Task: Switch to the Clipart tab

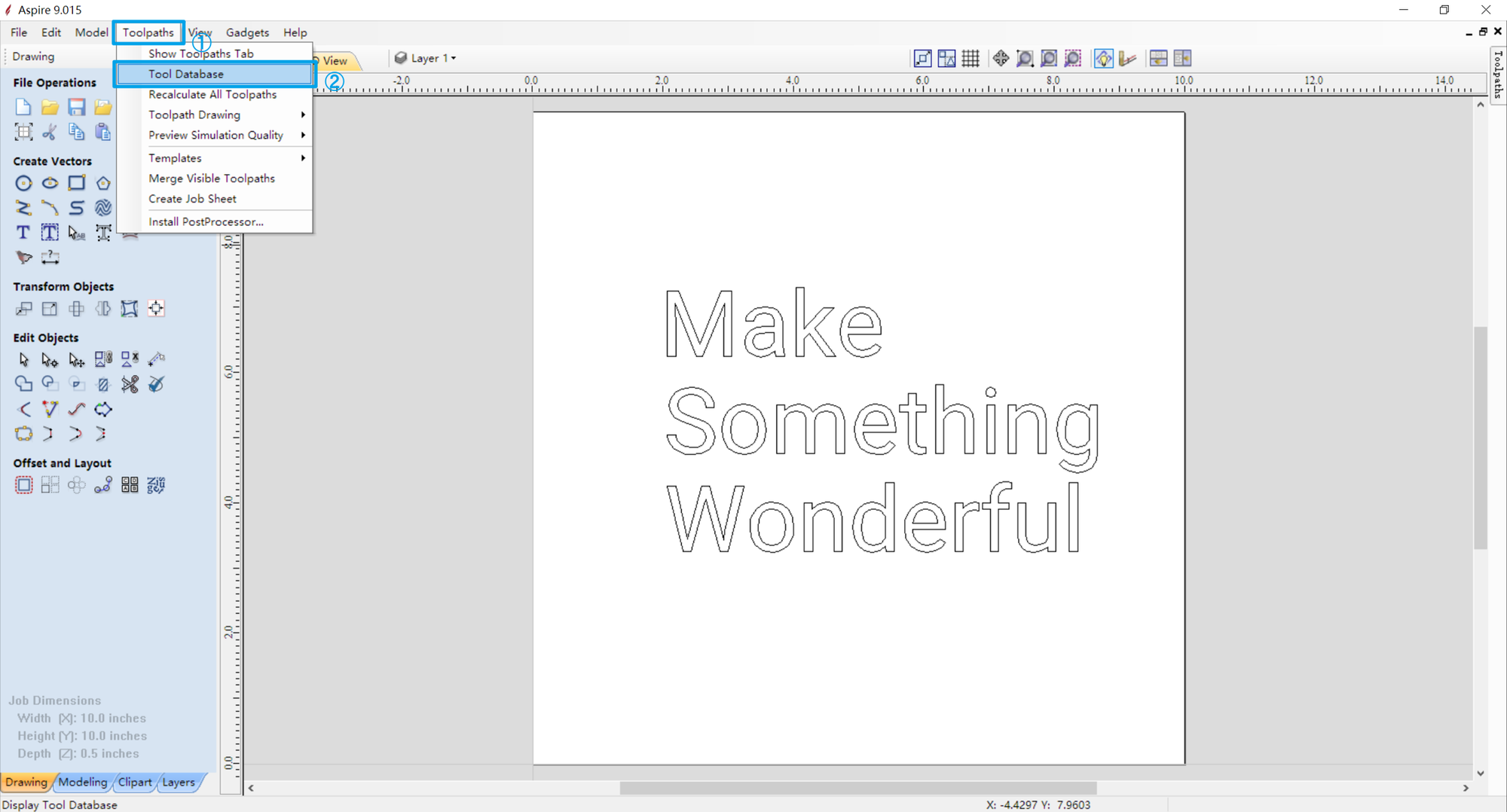Action: coord(135,782)
